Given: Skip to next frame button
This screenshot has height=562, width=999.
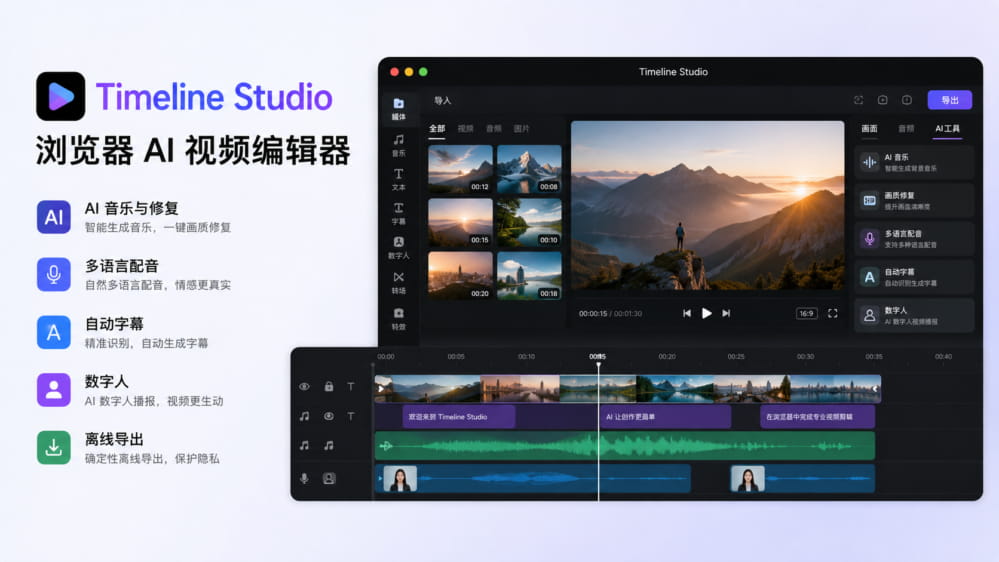Looking at the screenshot, I should pyautogui.click(x=726, y=313).
